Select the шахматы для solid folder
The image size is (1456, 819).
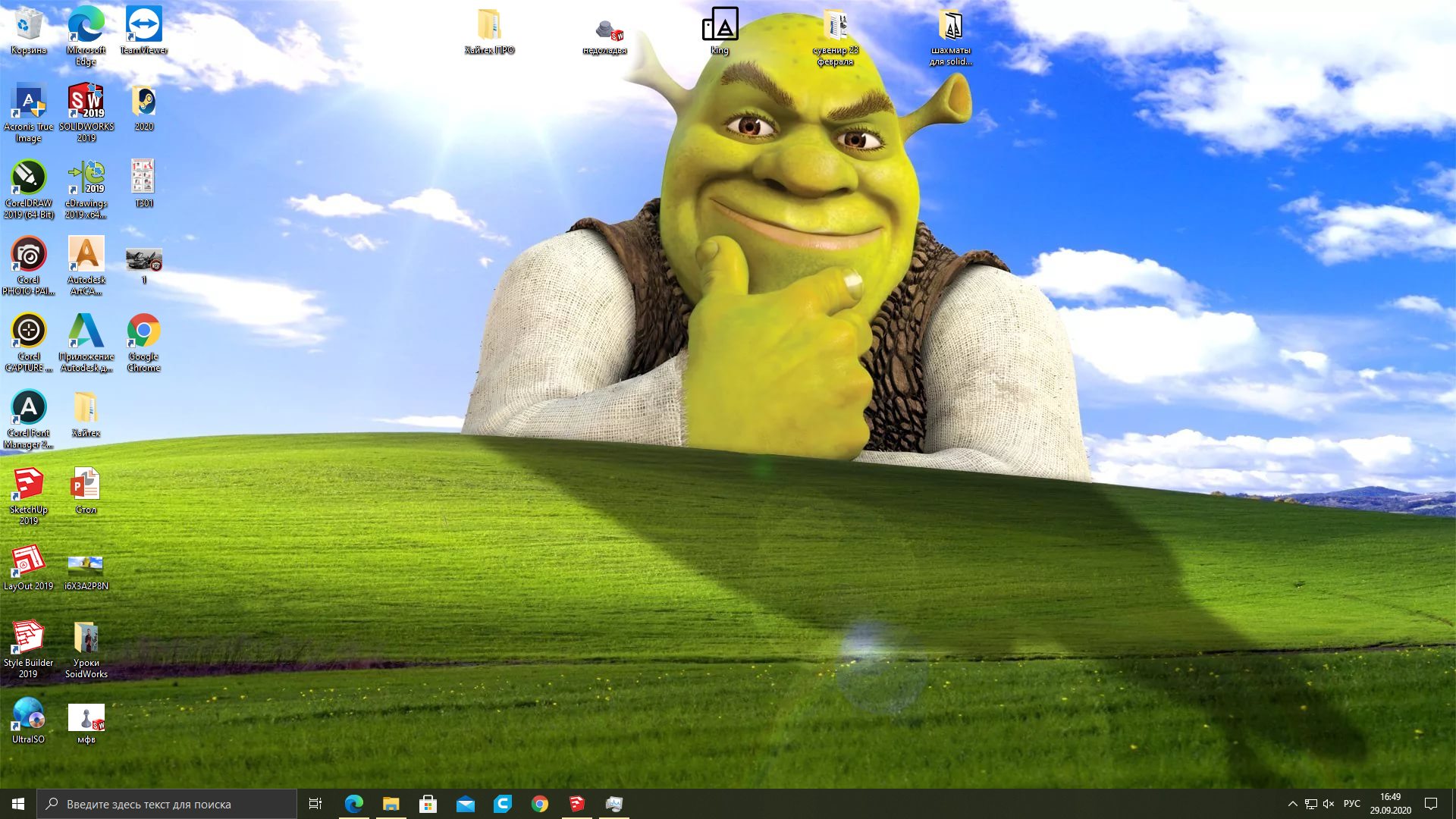pos(950,37)
